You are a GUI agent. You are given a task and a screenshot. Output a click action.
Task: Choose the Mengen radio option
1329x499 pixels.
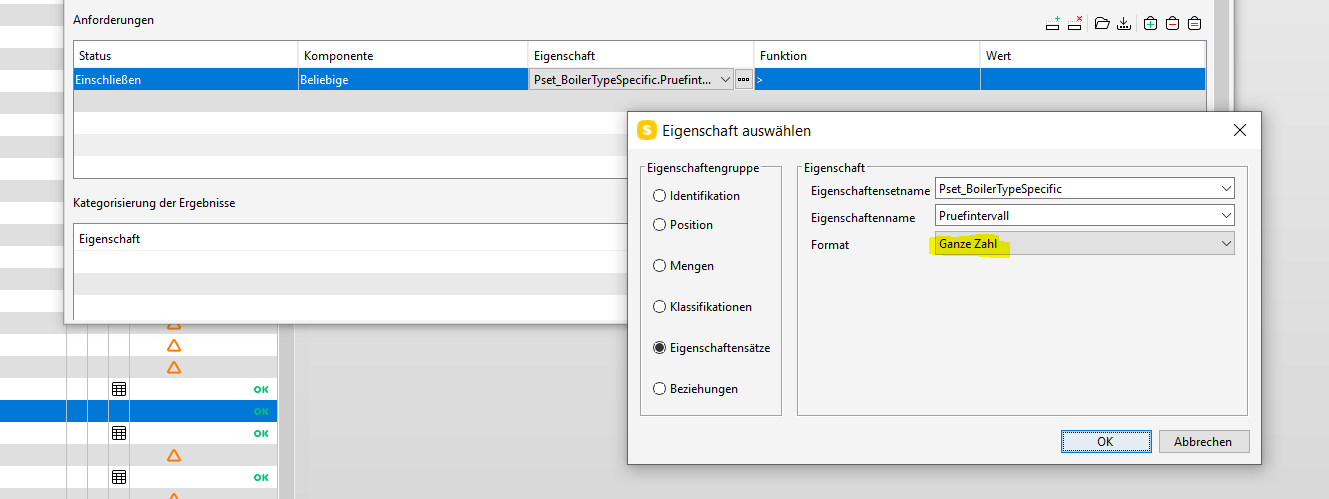683,266
